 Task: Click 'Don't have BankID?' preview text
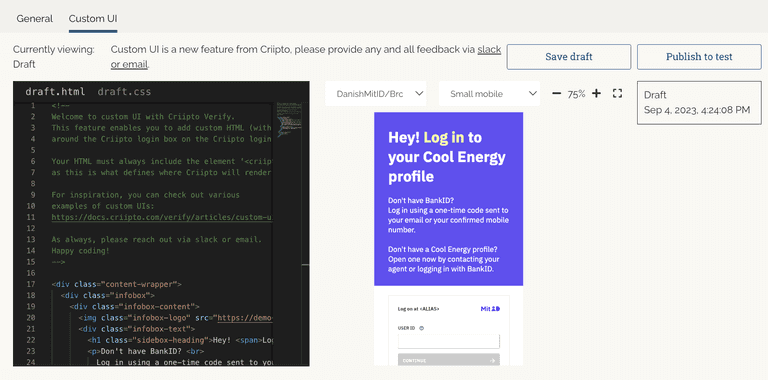tap(421, 200)
